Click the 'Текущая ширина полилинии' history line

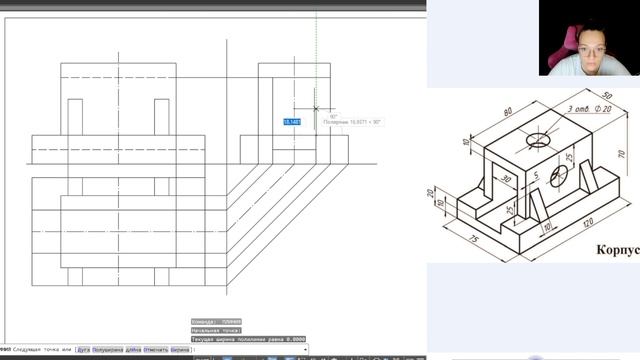point(248,339)
